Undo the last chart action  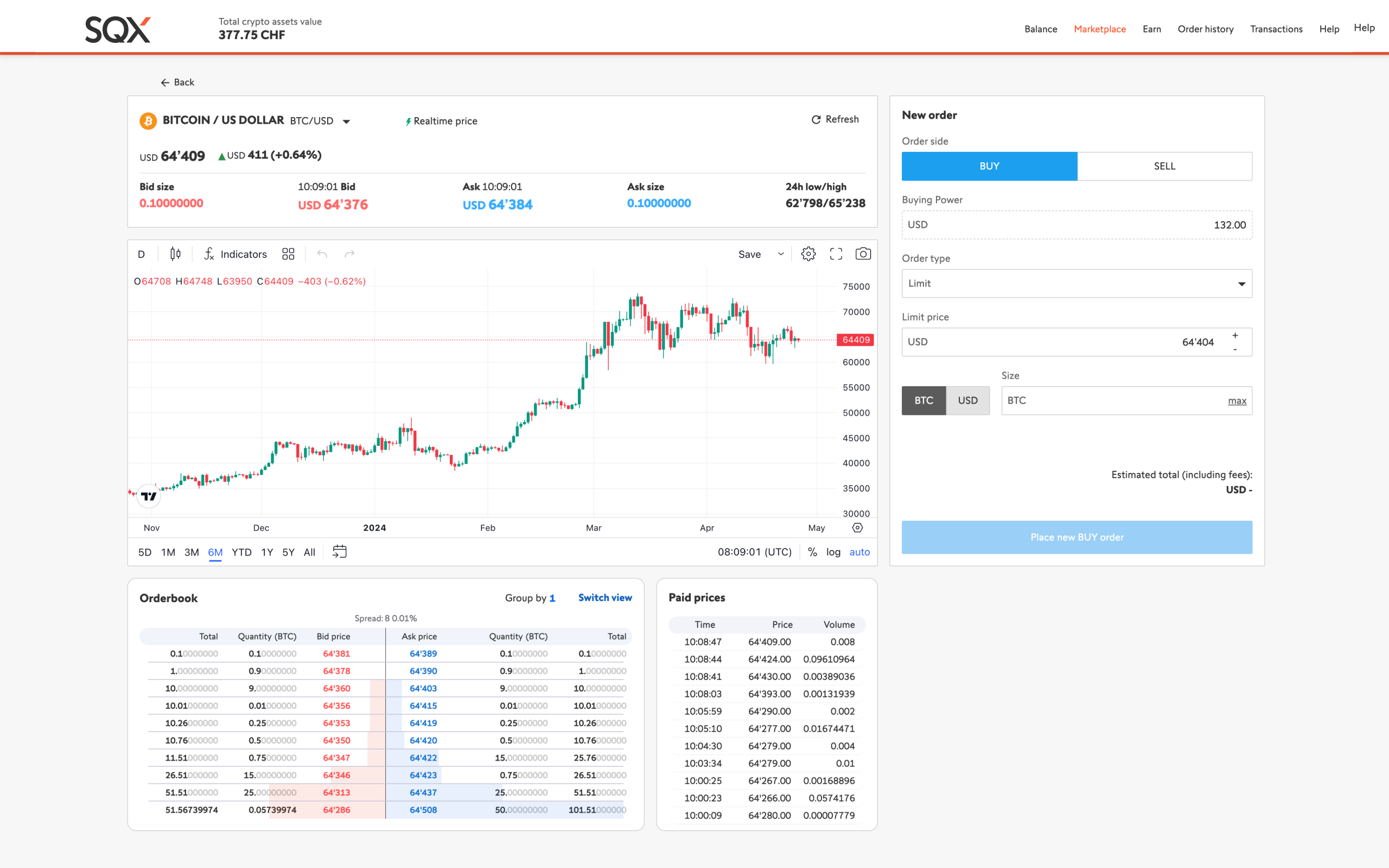[x=322, y=254]
